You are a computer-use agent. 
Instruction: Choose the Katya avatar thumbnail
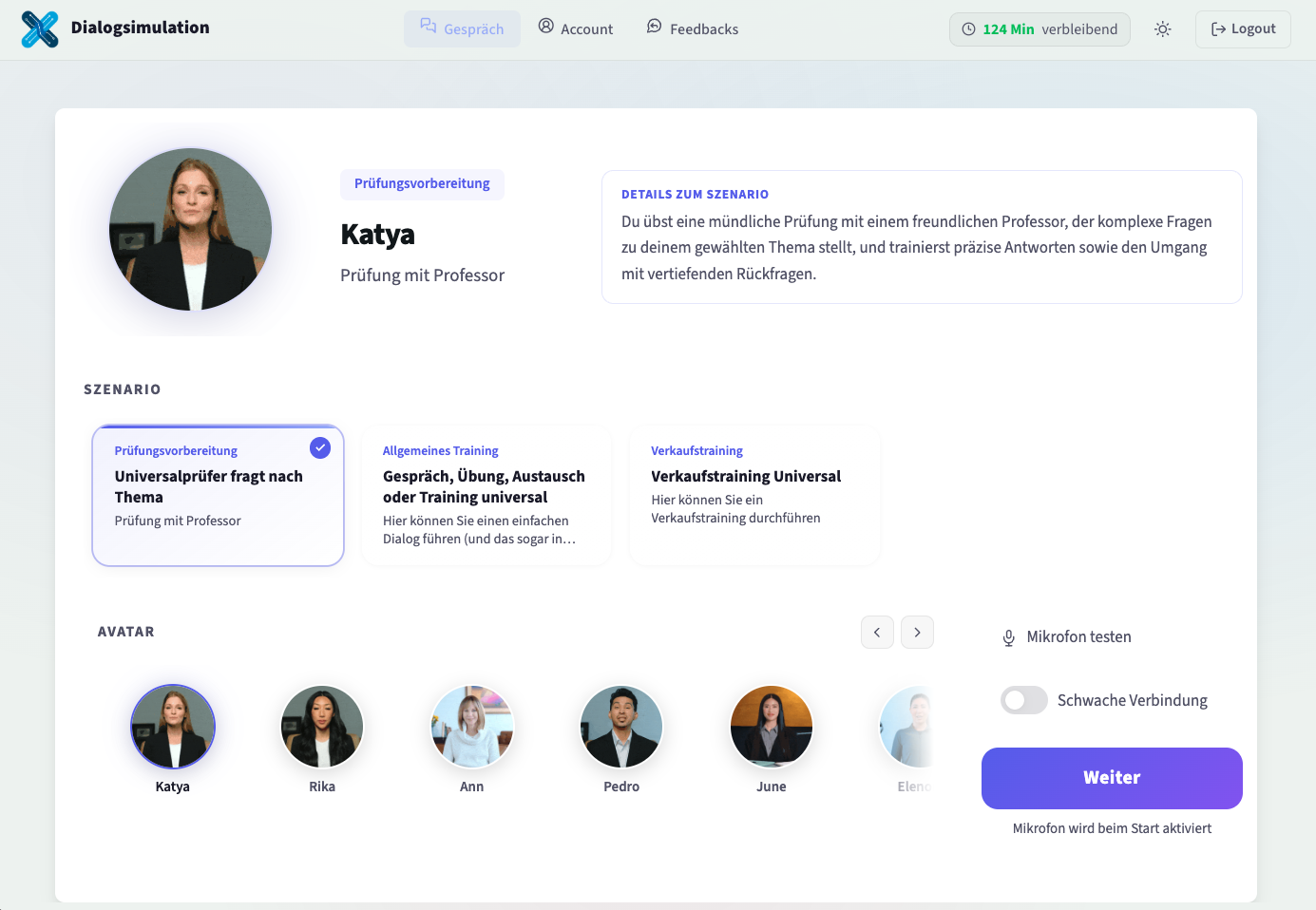coord(173,727)
